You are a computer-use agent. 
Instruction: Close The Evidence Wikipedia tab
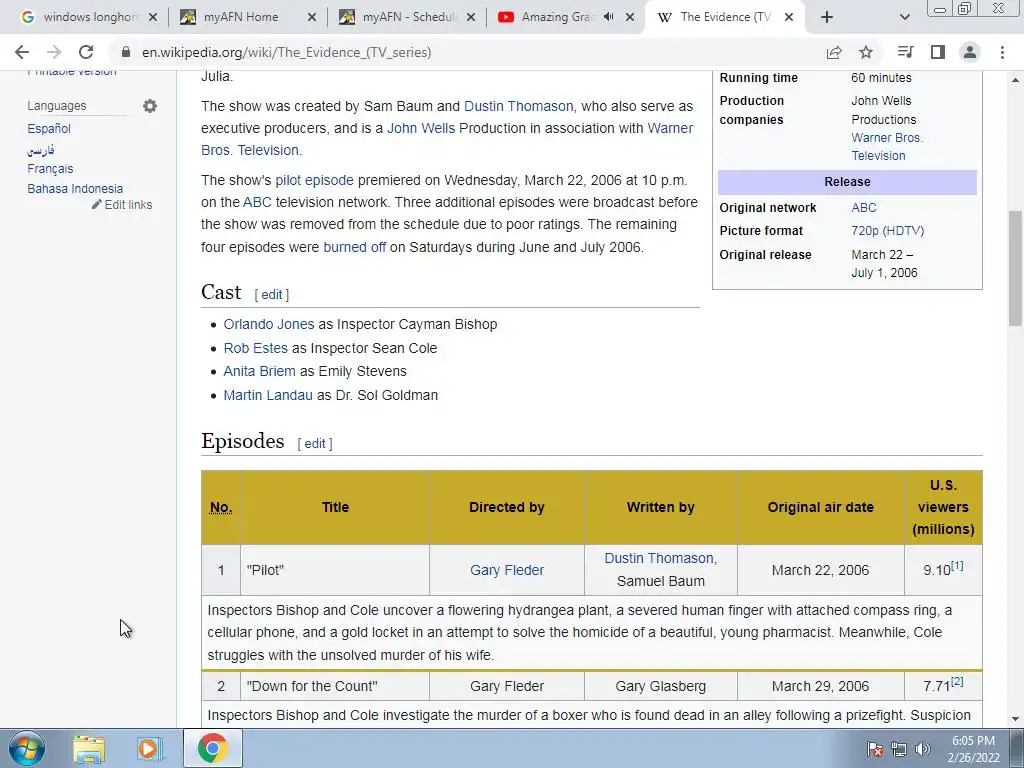789,17
